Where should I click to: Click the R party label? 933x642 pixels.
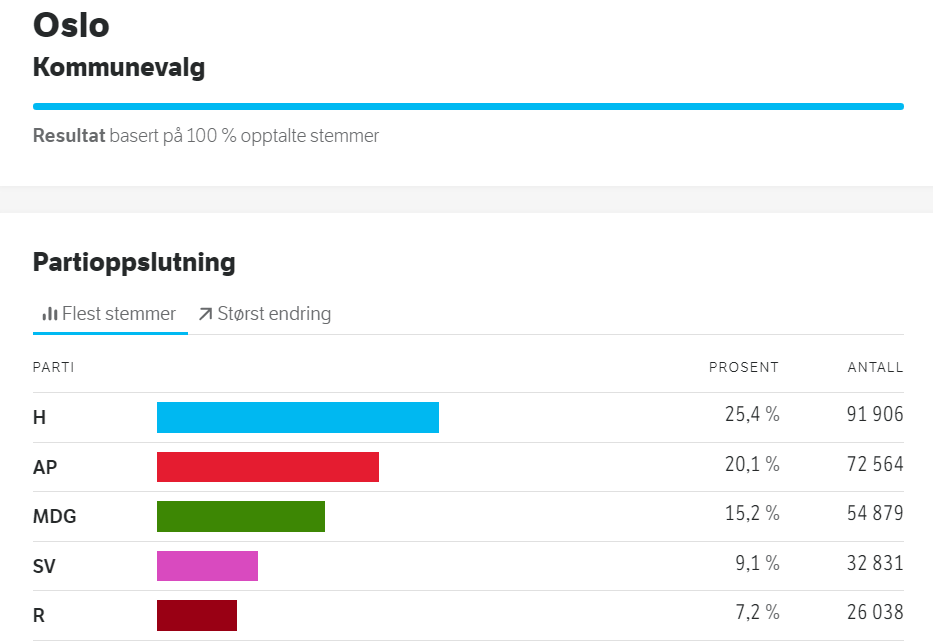click(x=39, y=616)
